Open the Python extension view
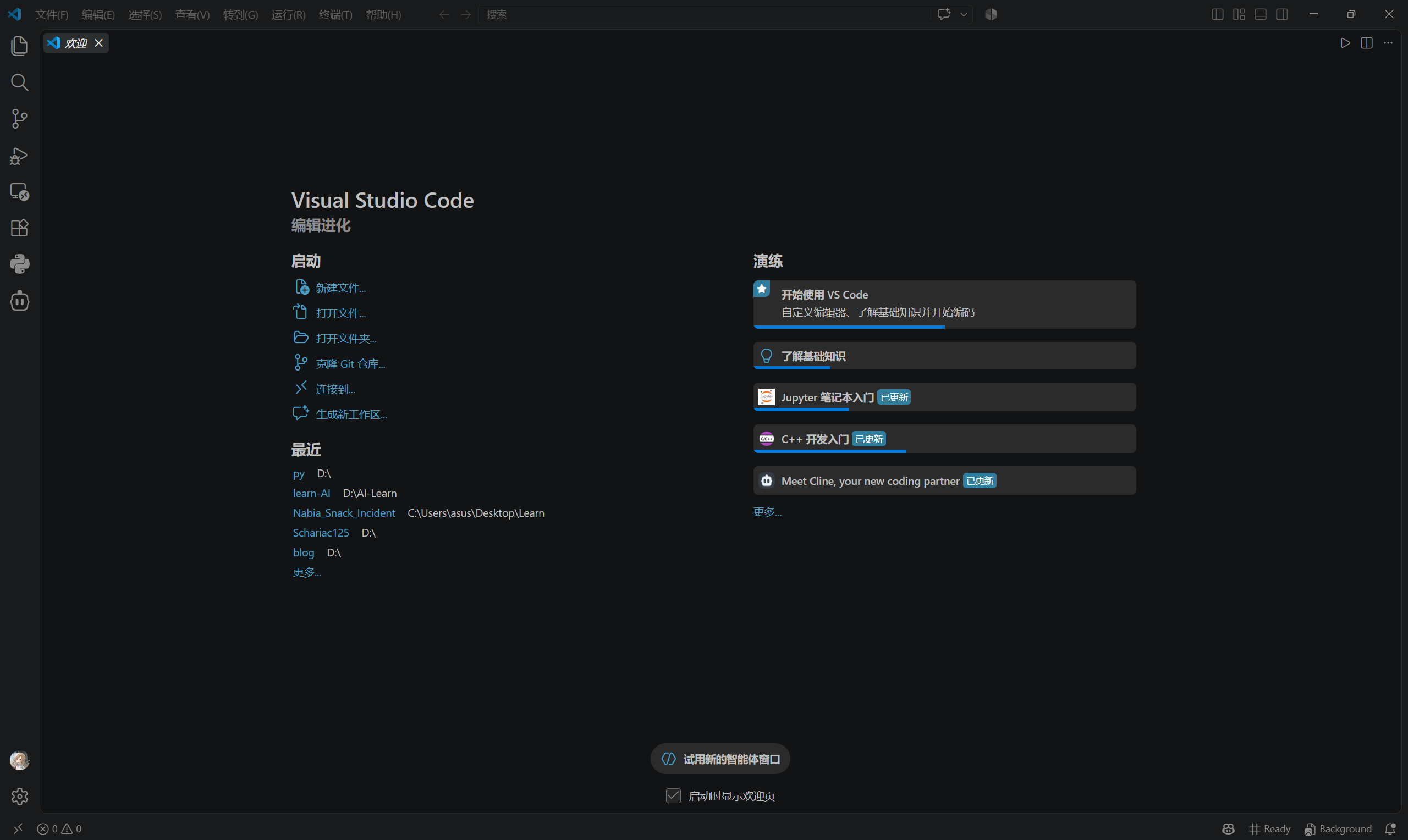The height and width of the screenshot is (840, 1408). 19,264
